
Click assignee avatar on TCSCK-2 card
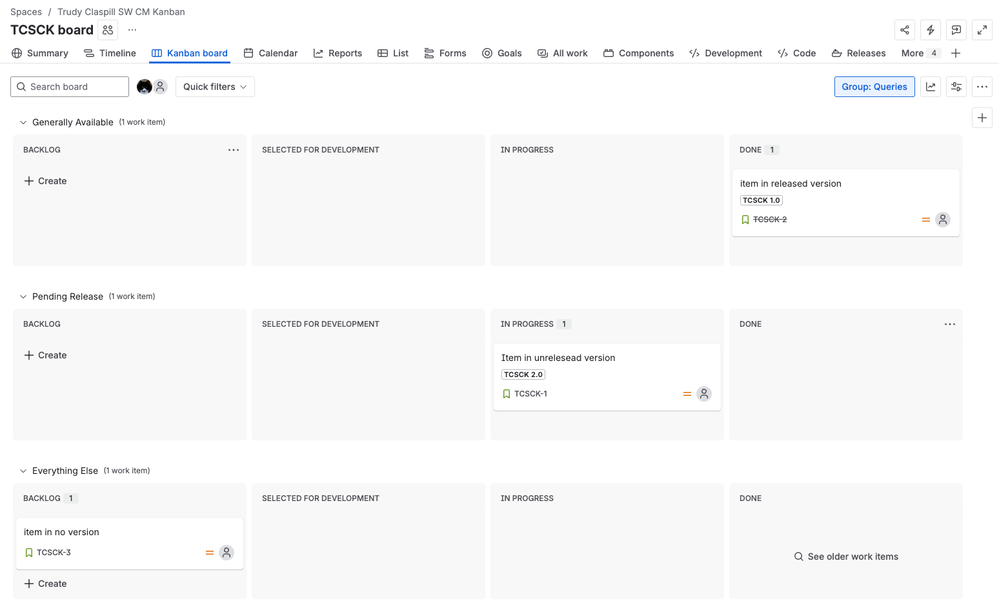(943, 220)
